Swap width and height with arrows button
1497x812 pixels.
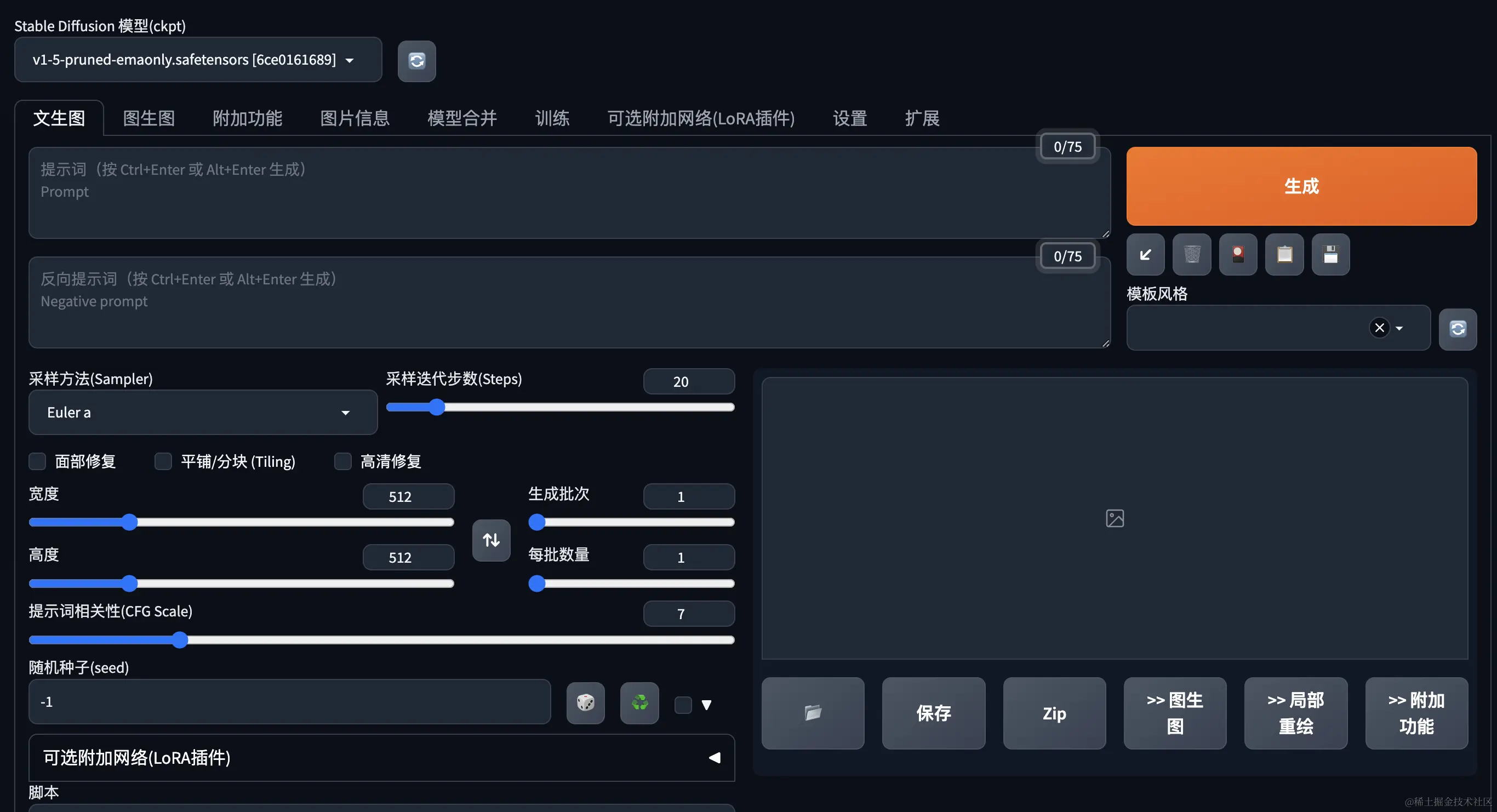tap(491, 540)
